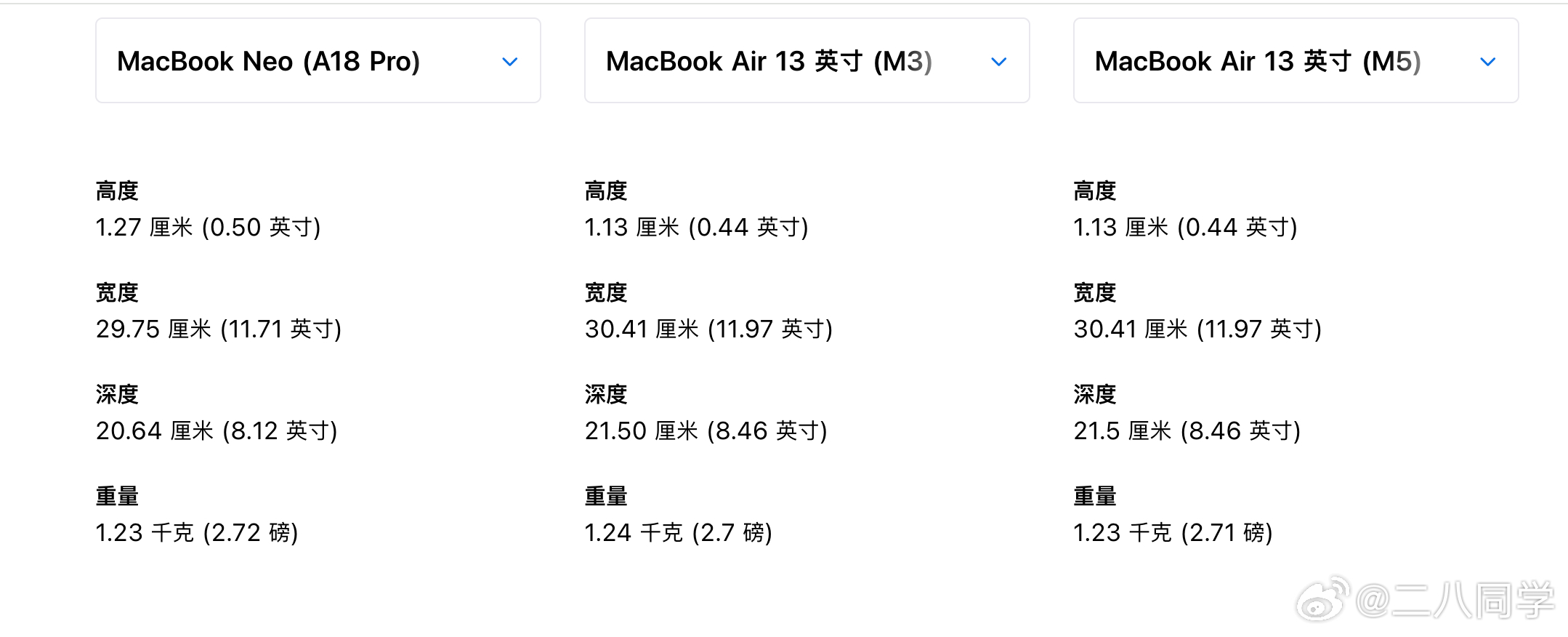
Task: Click the downward caret in the middle column header
Action: 998,61
